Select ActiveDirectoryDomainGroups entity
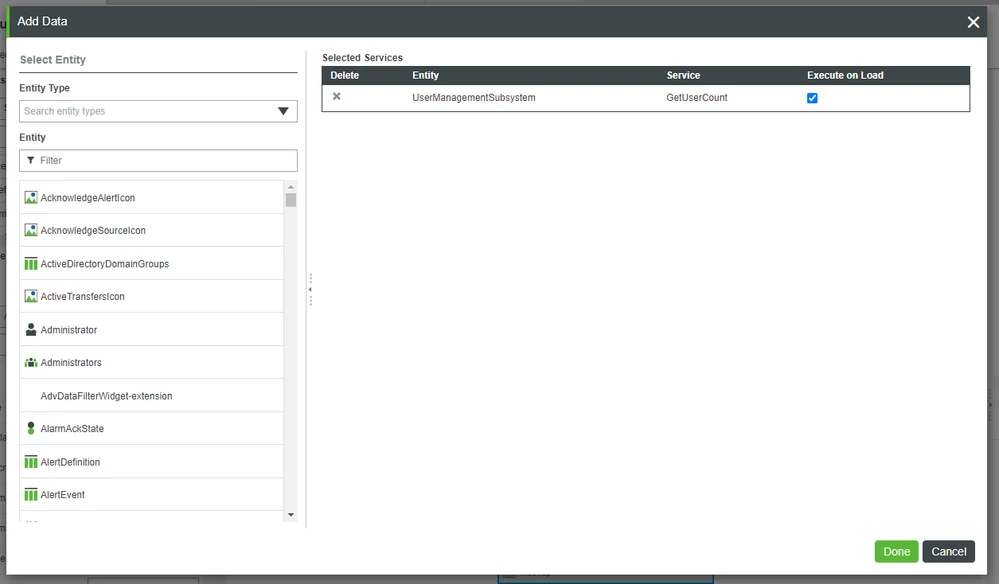Image resolution: width=999 pixels, height=584 pixels. [x=152, y=264]
